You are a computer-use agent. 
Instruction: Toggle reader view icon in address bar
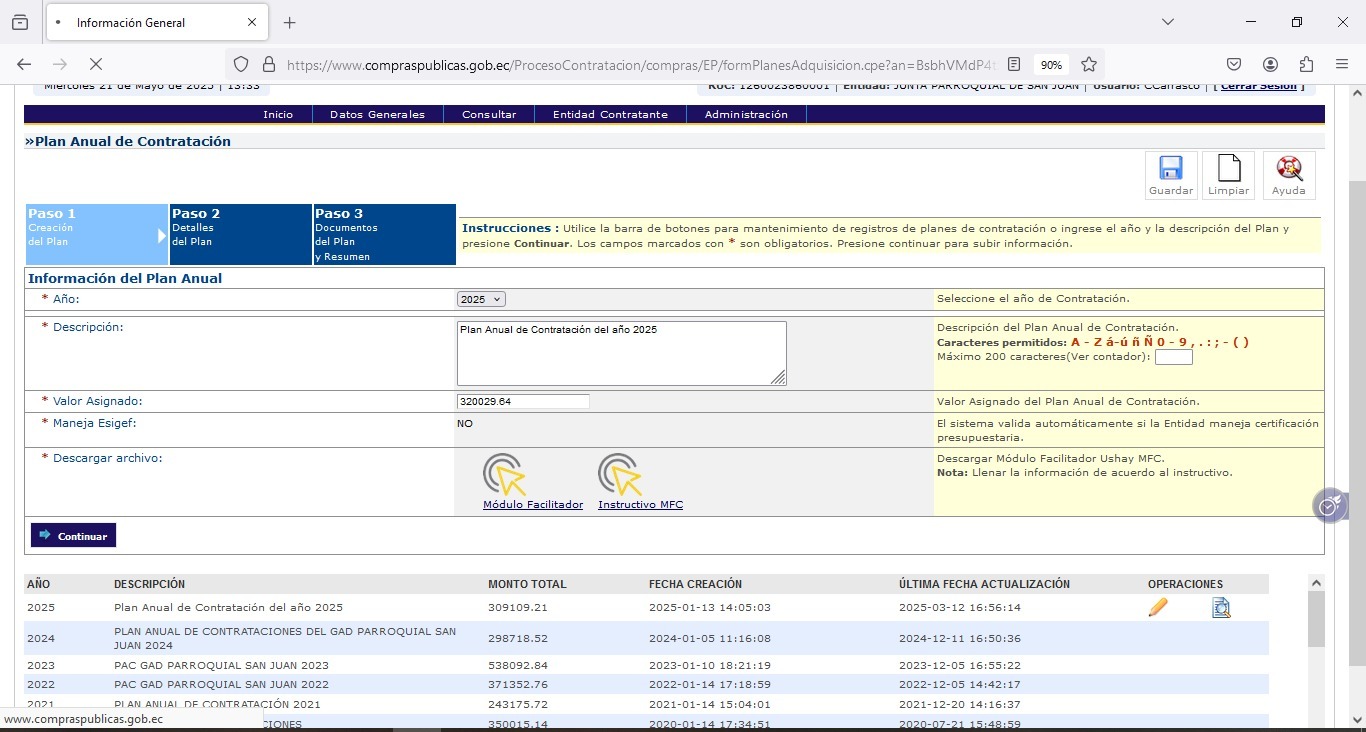point(1014,64)
